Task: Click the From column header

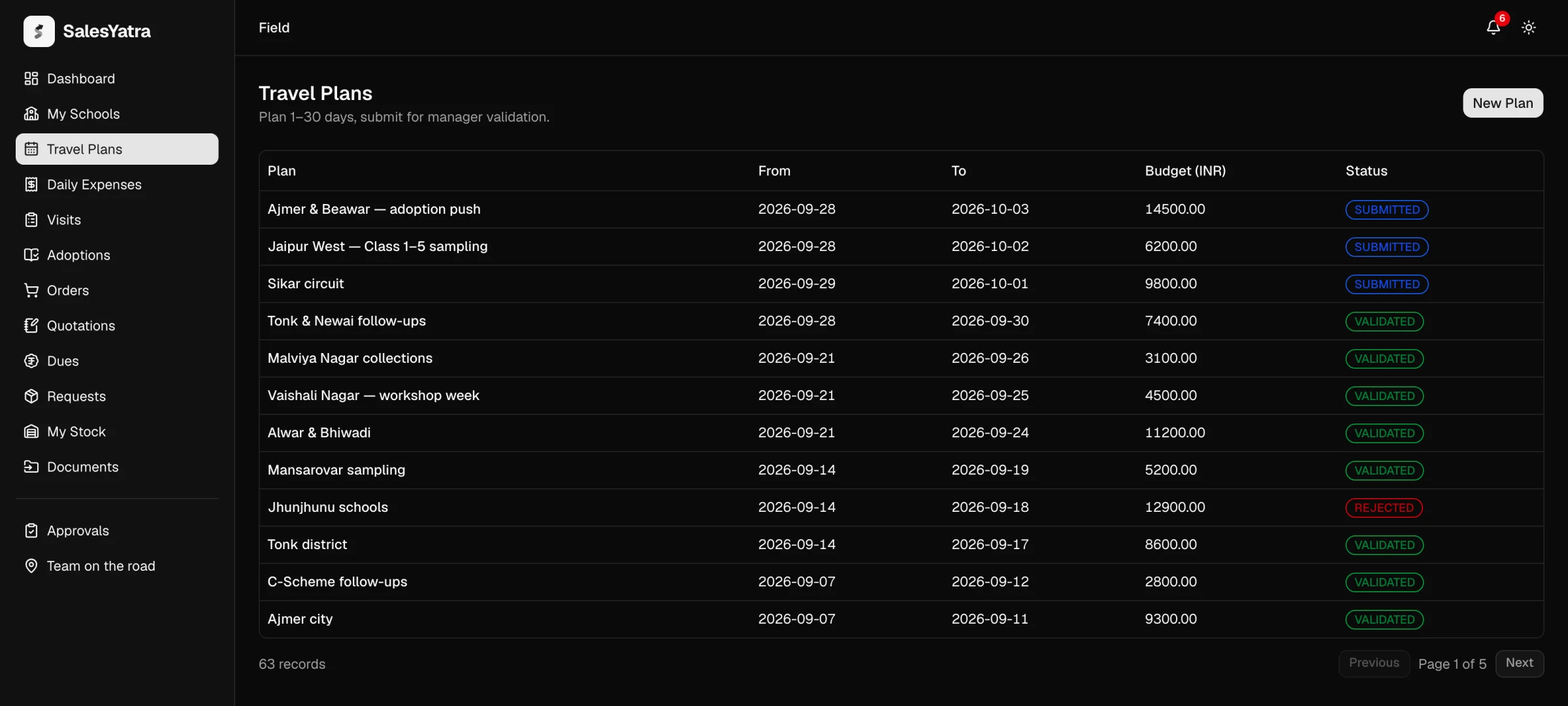Action: pos(774,171)
